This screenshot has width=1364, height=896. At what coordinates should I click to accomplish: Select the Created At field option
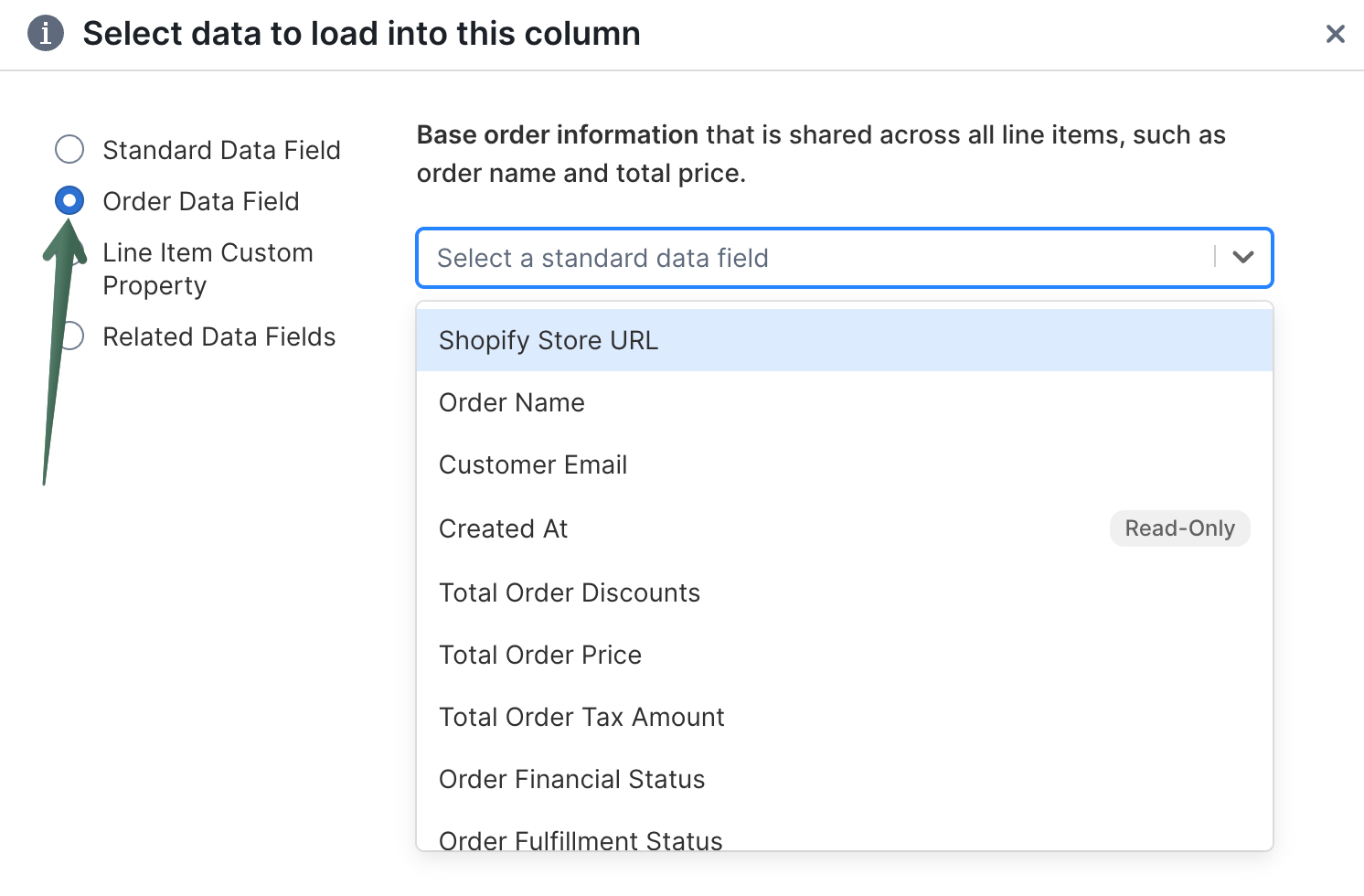[x=504, y=528]
